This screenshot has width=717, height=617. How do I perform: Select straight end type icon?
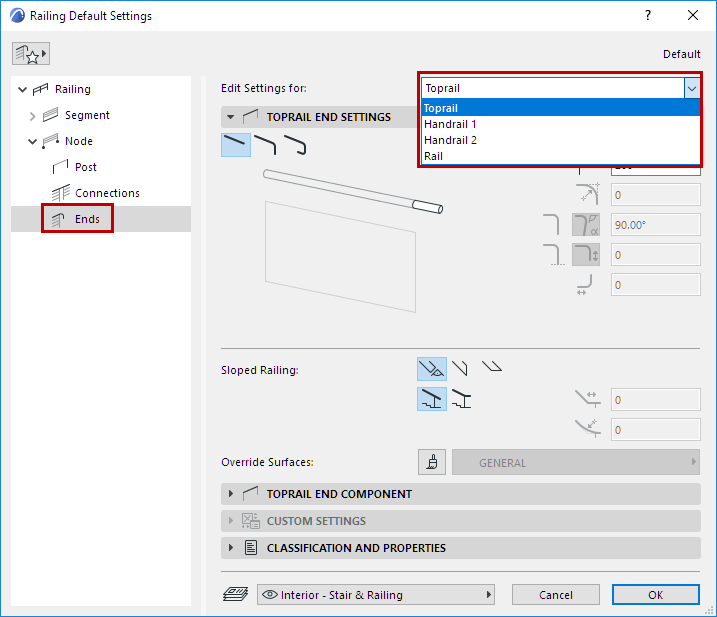click(235, 145)
